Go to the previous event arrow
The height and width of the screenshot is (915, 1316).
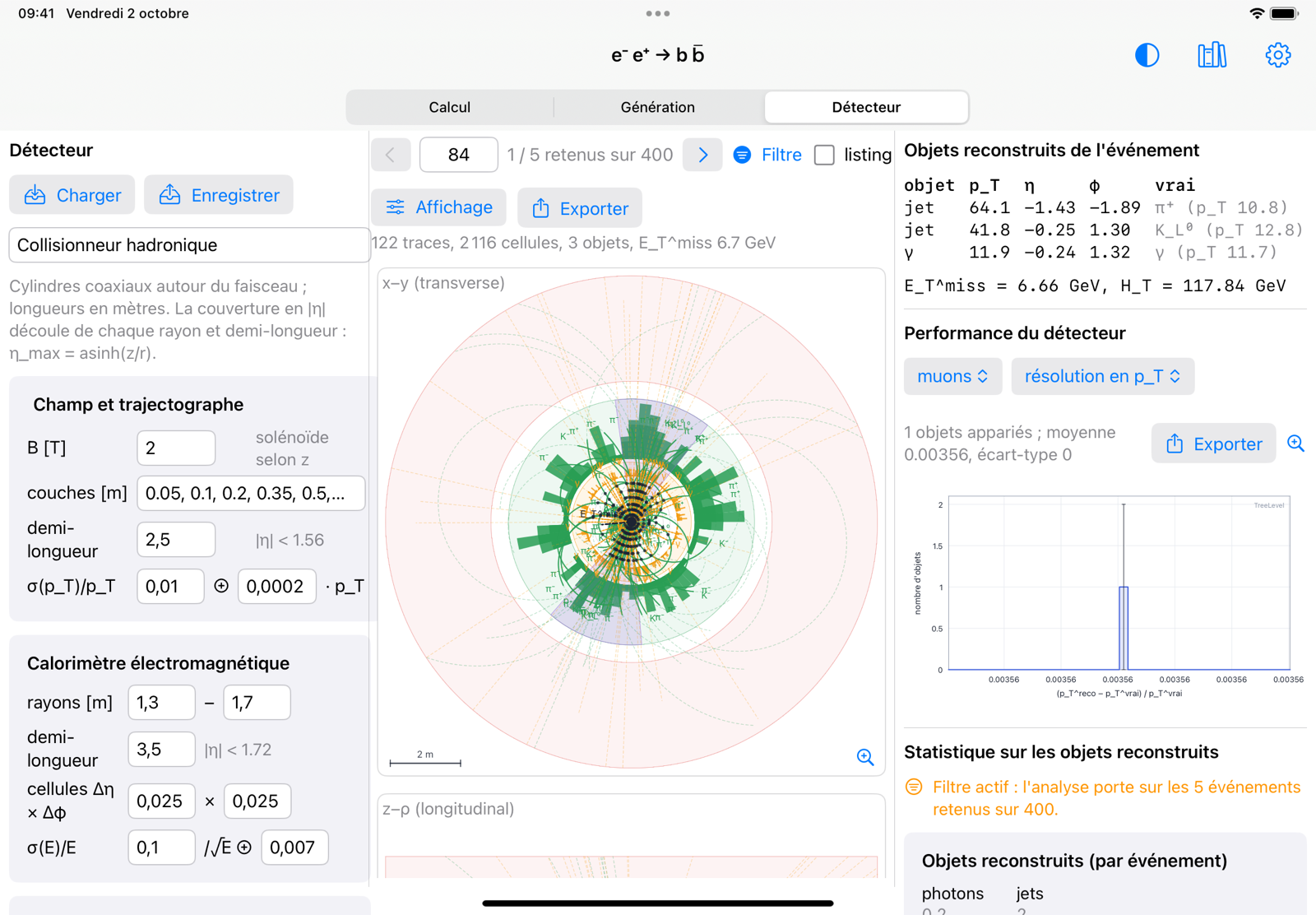pyautogui.click(x=391, y=155)
